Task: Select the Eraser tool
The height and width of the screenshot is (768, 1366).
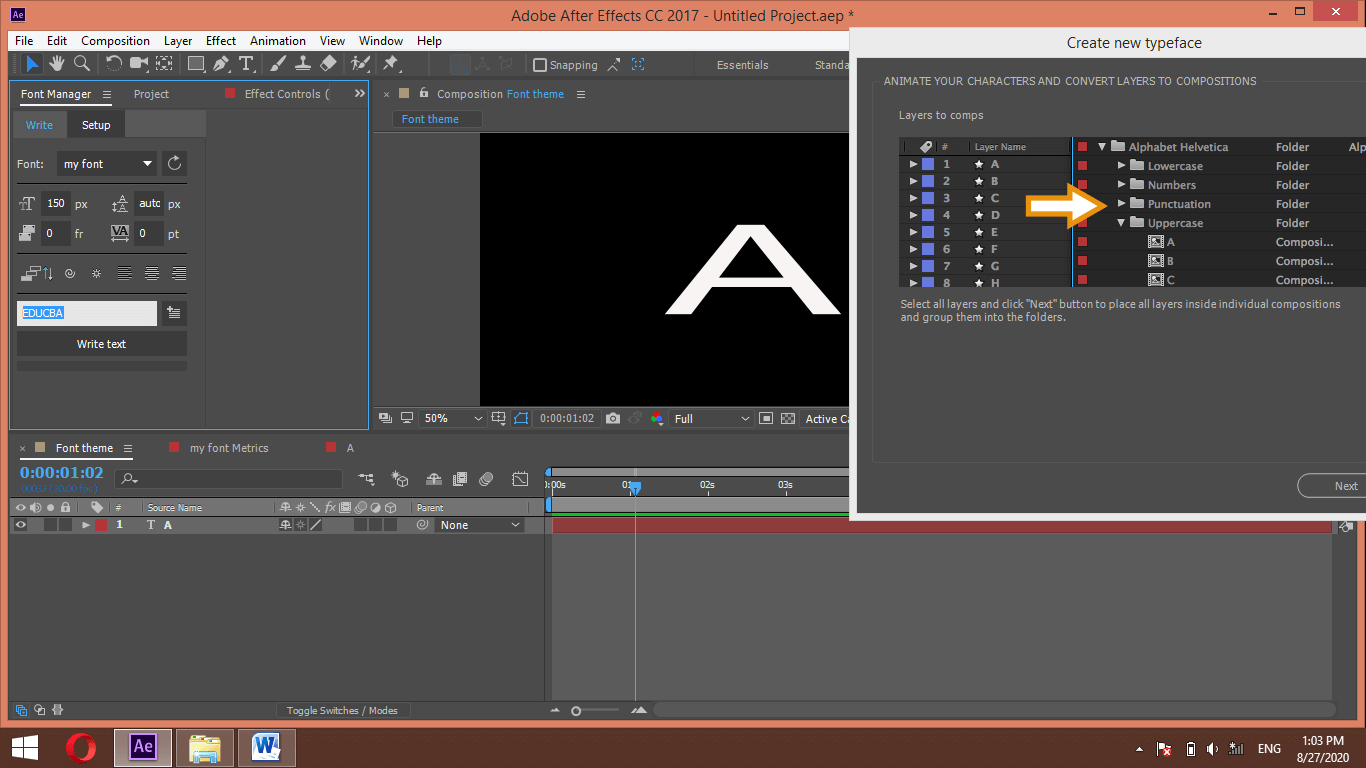Action: click(x=329, y=63)
